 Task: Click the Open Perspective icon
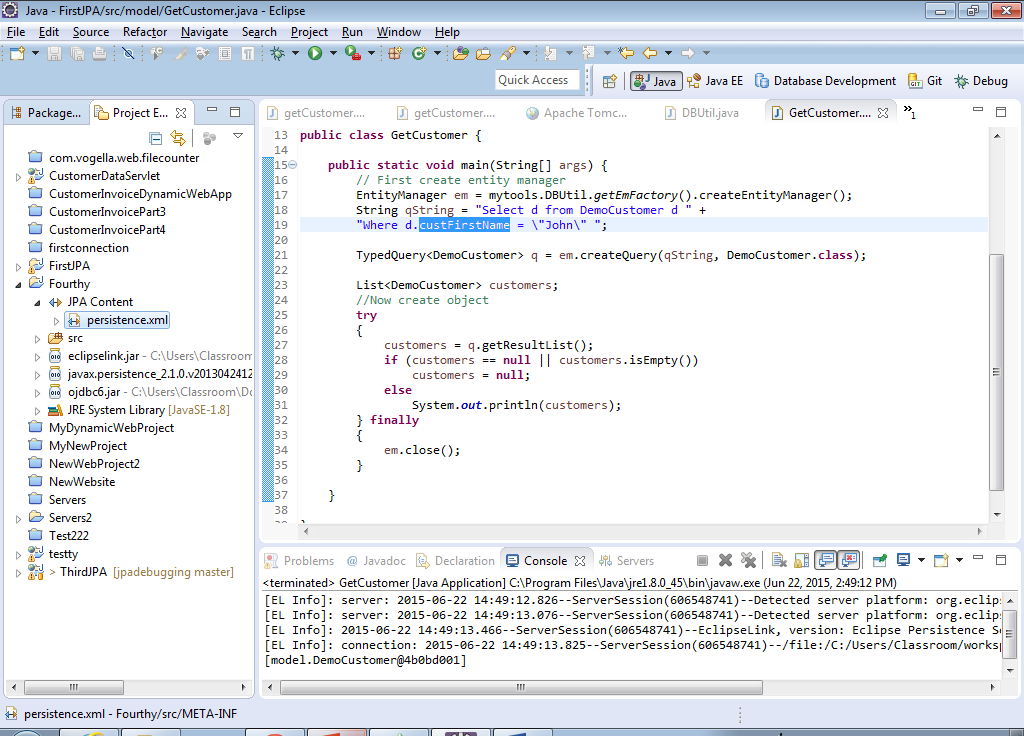point(609,81)
